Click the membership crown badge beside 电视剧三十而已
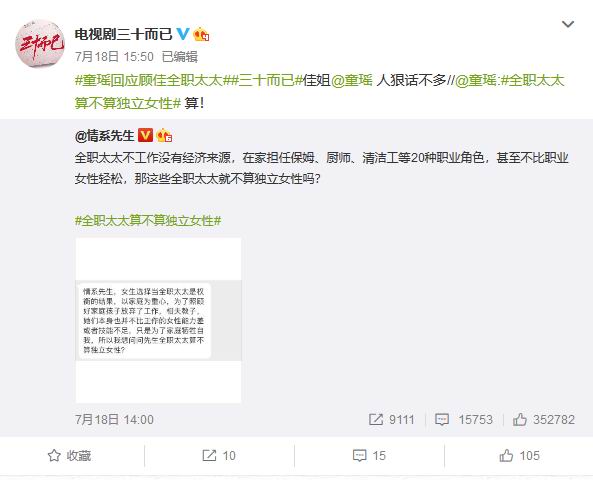 pyautogui.click(x=201, y=34)
